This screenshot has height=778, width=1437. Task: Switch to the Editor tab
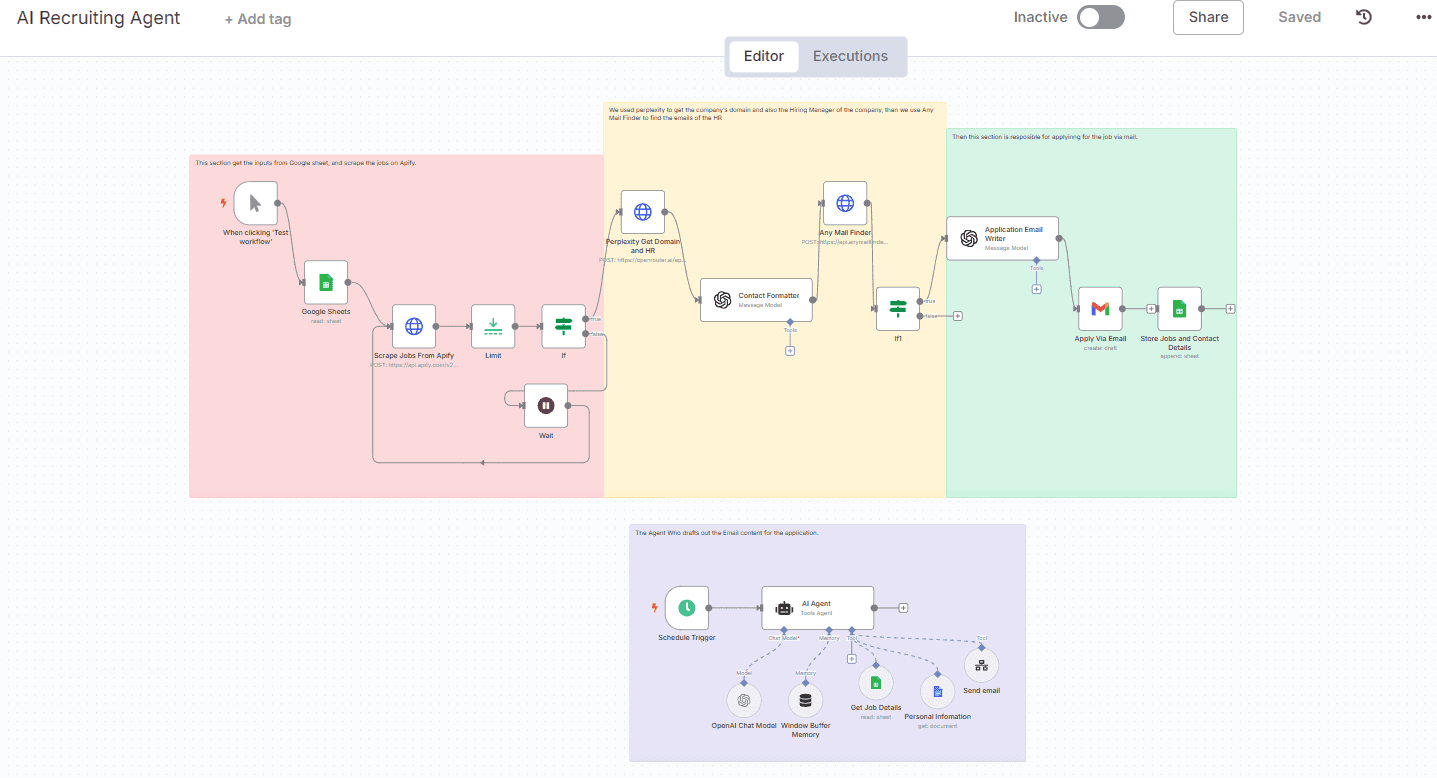(764, 56)
